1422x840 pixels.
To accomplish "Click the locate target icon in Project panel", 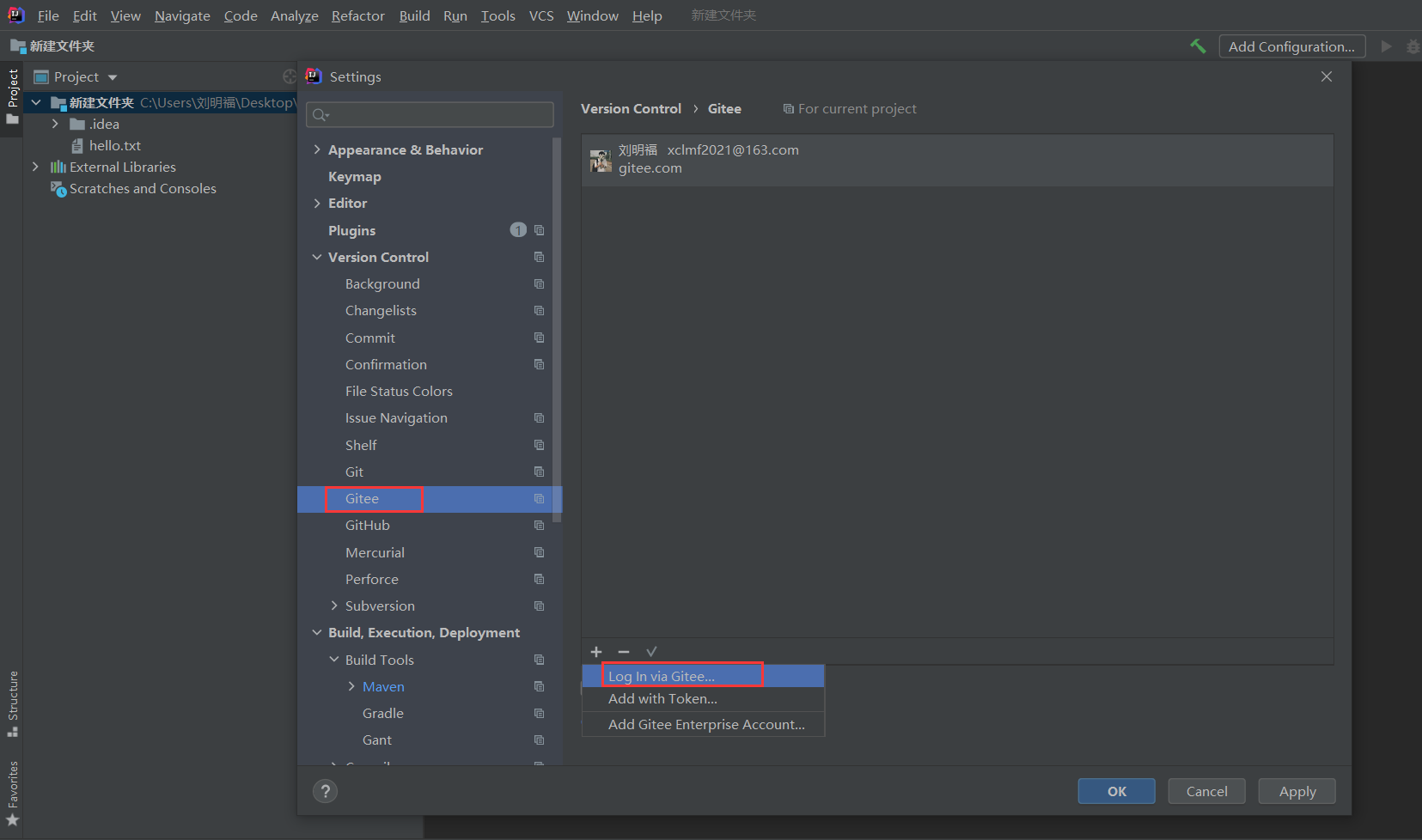I will click(290, 76).
